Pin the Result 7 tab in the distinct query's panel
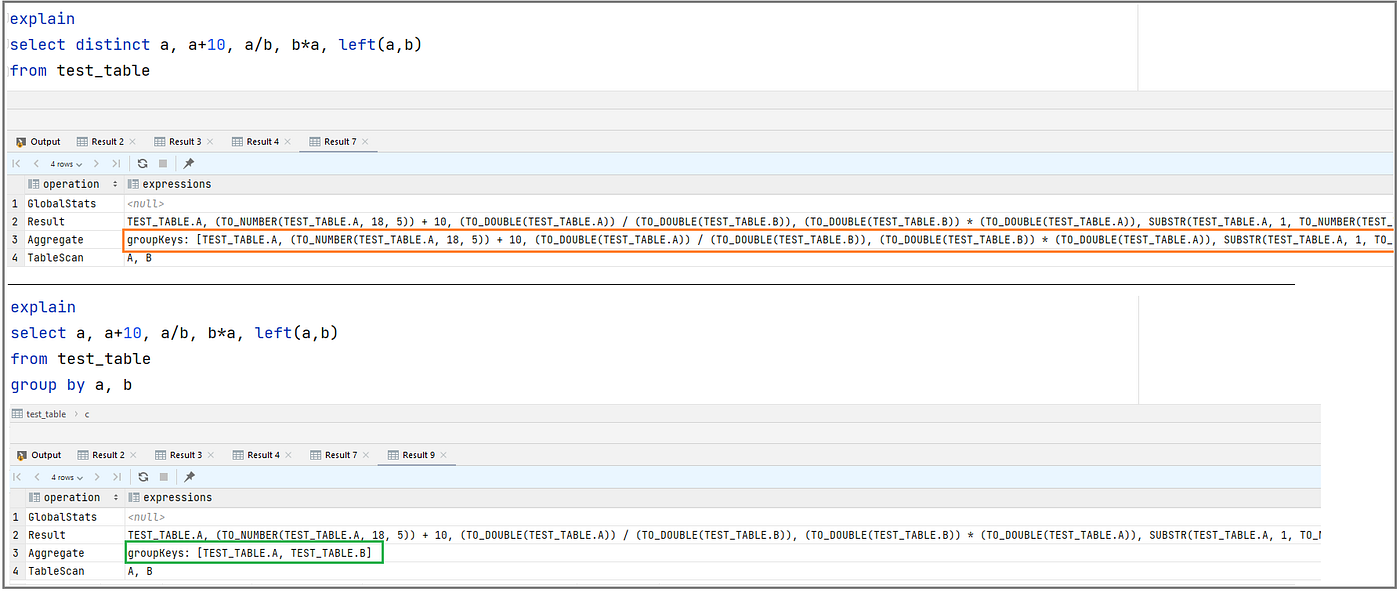The height and width of the screenshot is (591, 1400). pos(188,163)
